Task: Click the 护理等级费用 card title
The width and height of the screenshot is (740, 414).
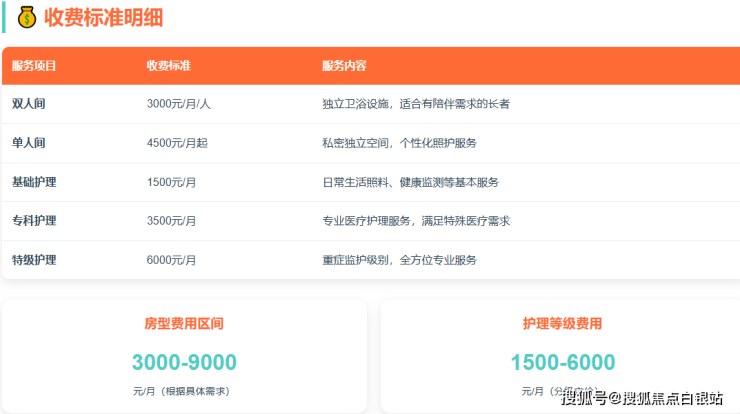Action: tap(562, 324)
